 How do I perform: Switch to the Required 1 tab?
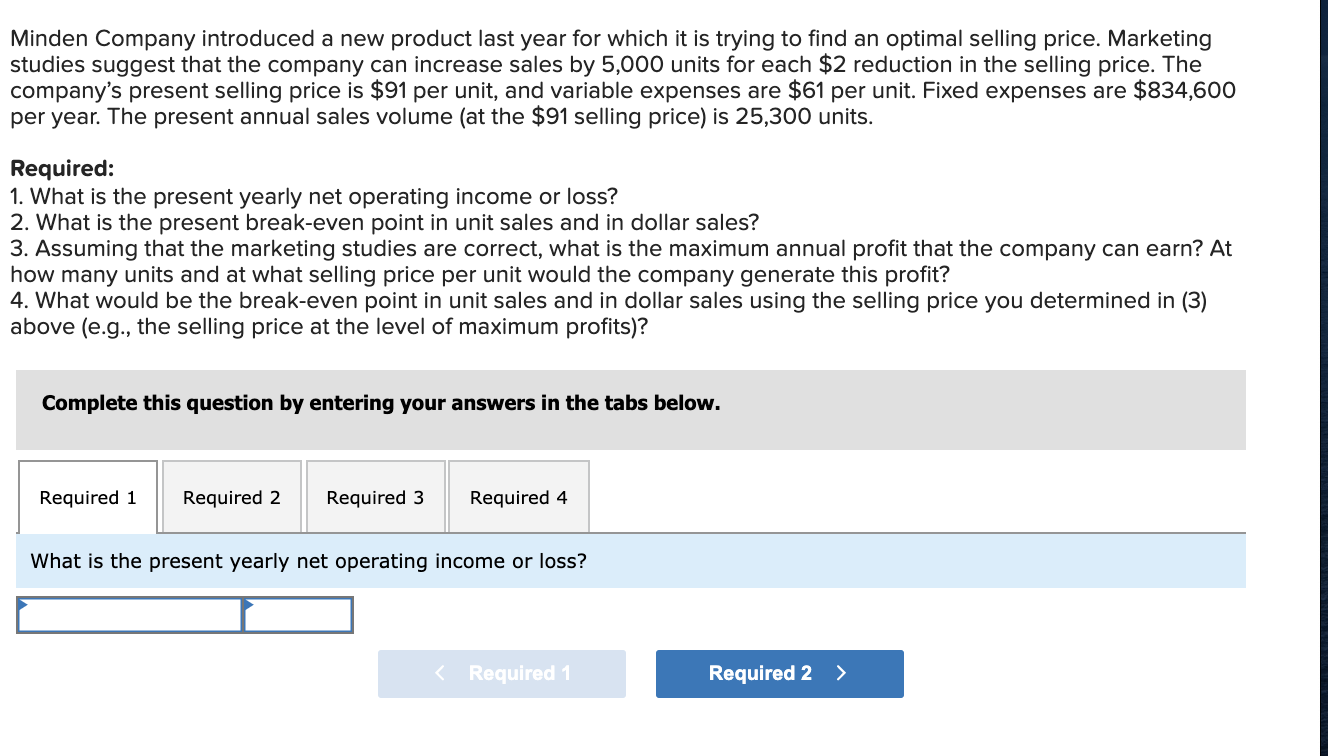[88, 497]
